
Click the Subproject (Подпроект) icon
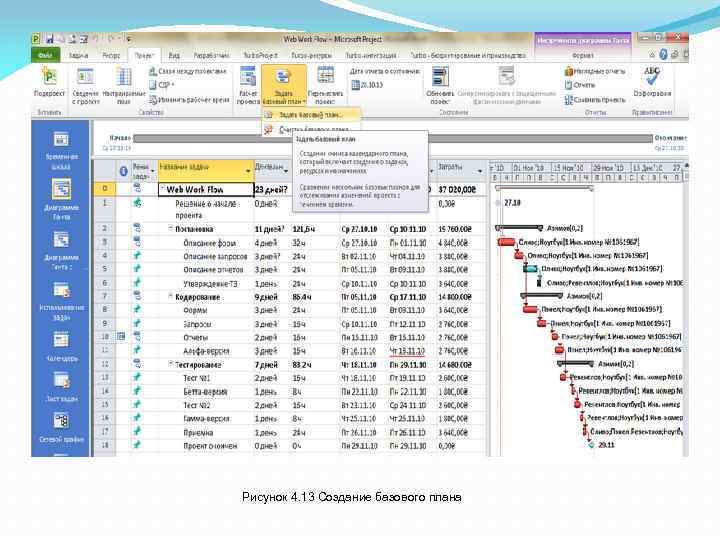49,82
